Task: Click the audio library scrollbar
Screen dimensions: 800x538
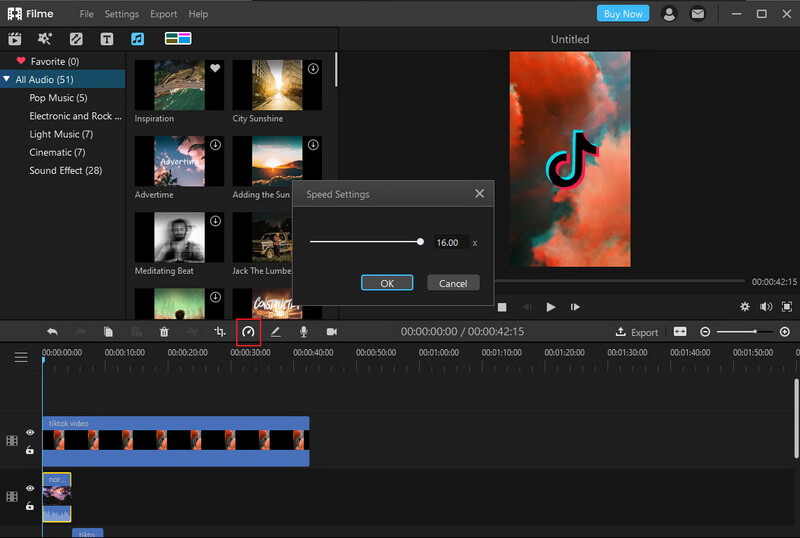Action: click(336, 69)
